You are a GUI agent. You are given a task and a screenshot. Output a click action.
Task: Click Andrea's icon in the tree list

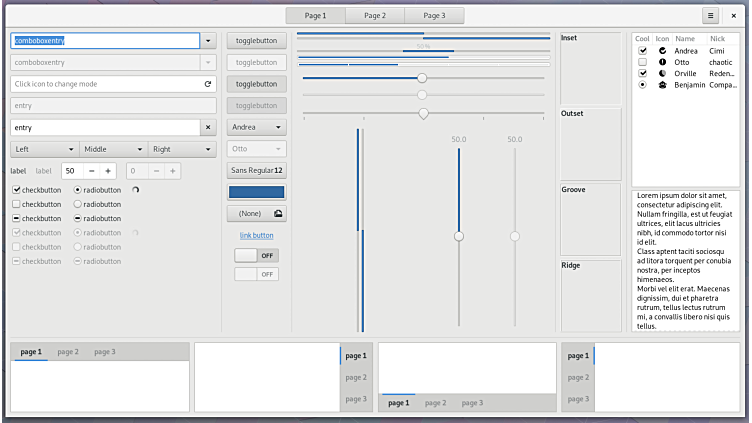(662, 50)
